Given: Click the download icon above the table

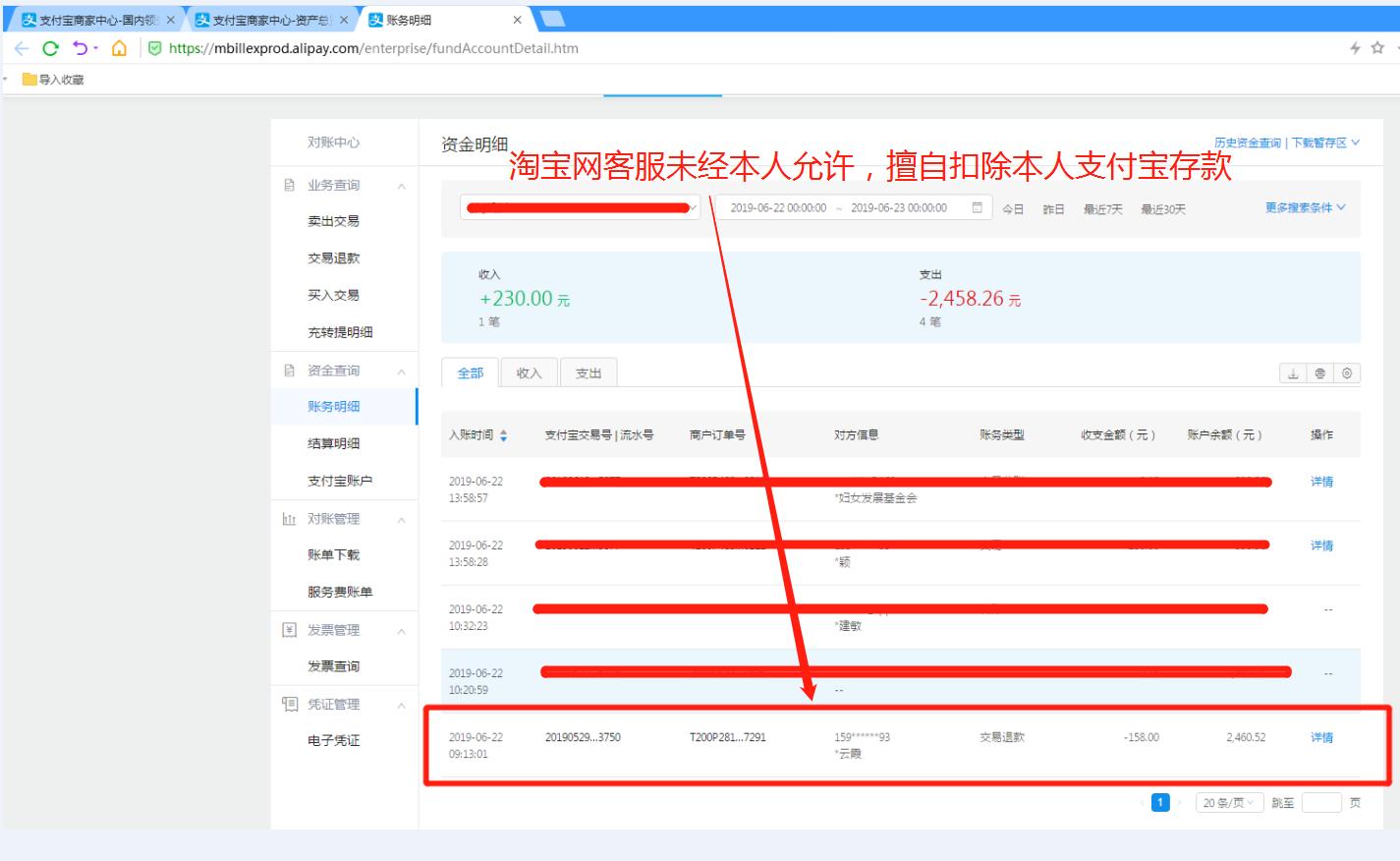Looking at the screenshot, I should (x=1293, y=373).
